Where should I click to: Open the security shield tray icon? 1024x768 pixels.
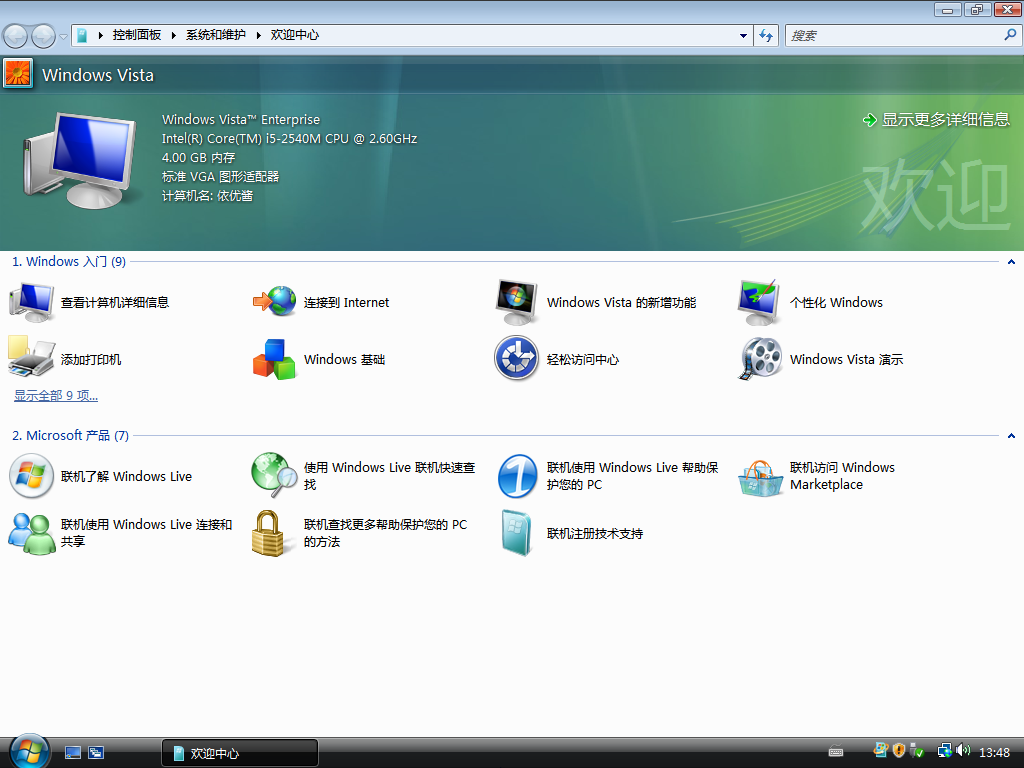tap(899, 751)
